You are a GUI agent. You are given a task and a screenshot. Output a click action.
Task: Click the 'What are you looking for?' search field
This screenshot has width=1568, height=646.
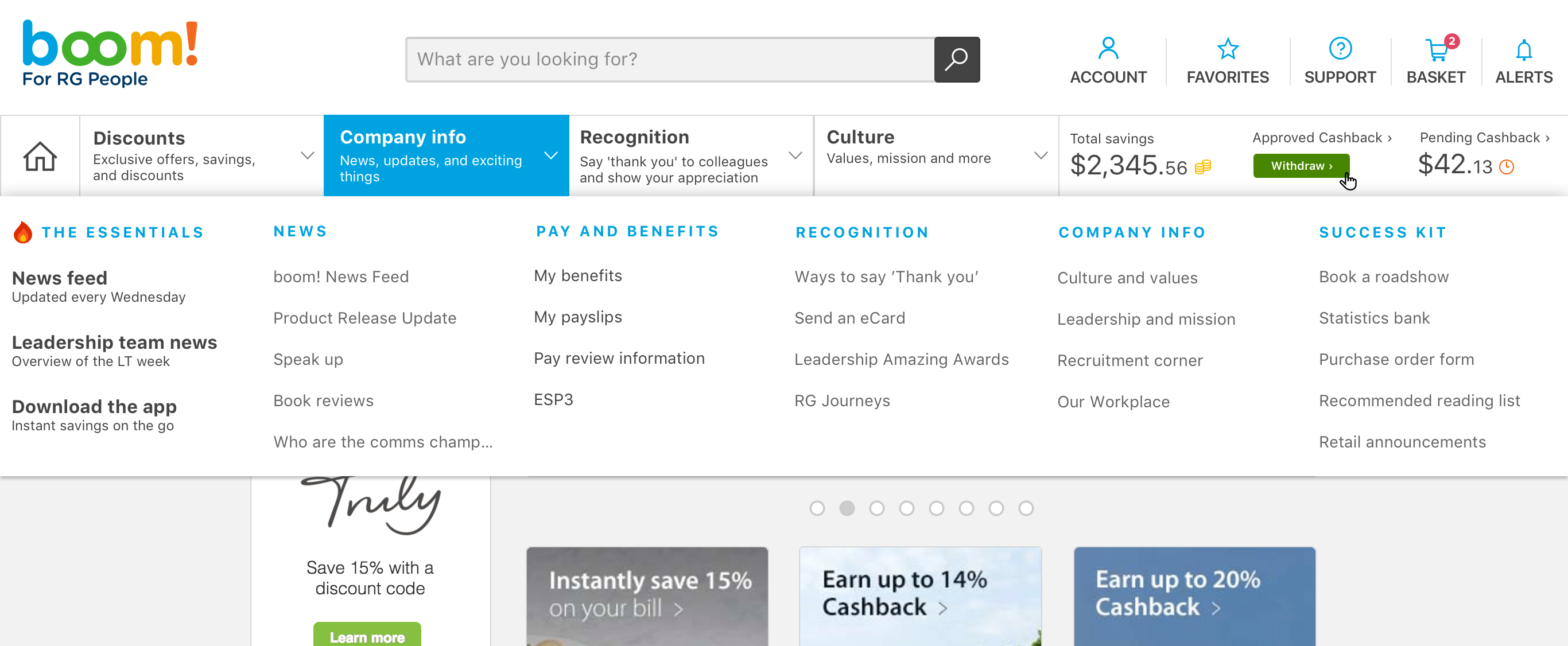(x=670, y=60)
